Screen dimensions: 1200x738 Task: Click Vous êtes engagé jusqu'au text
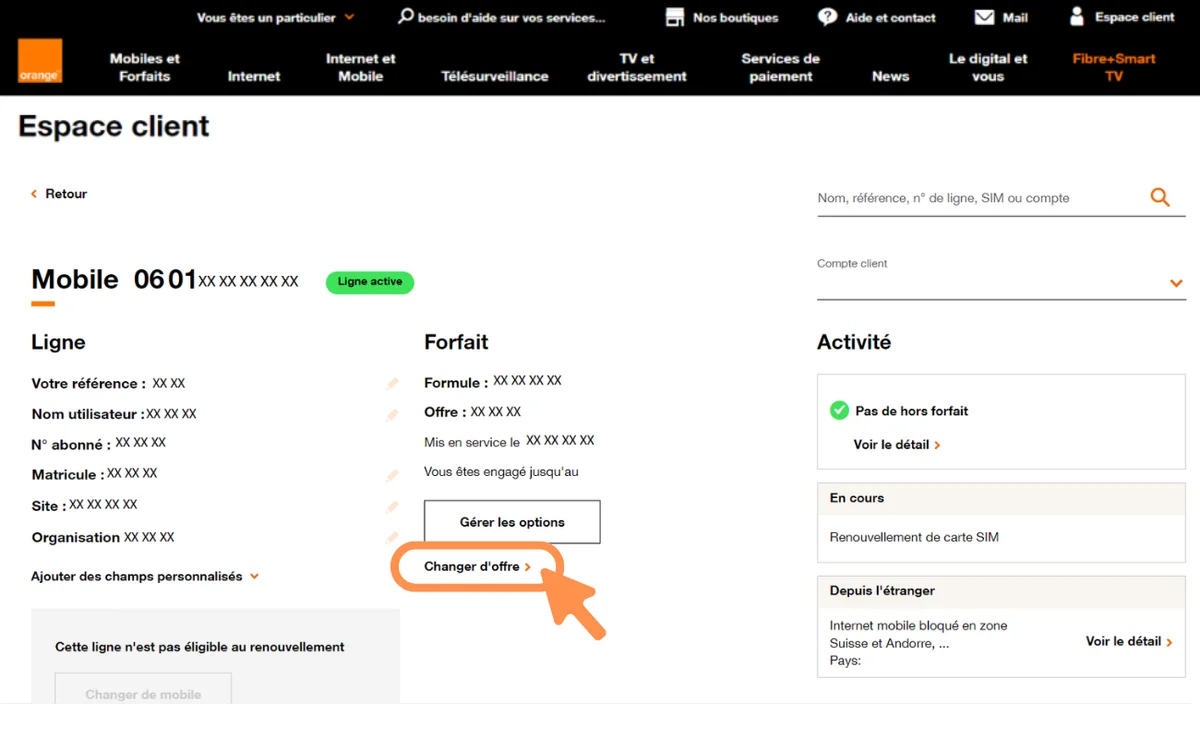click(x=501, y=472)
